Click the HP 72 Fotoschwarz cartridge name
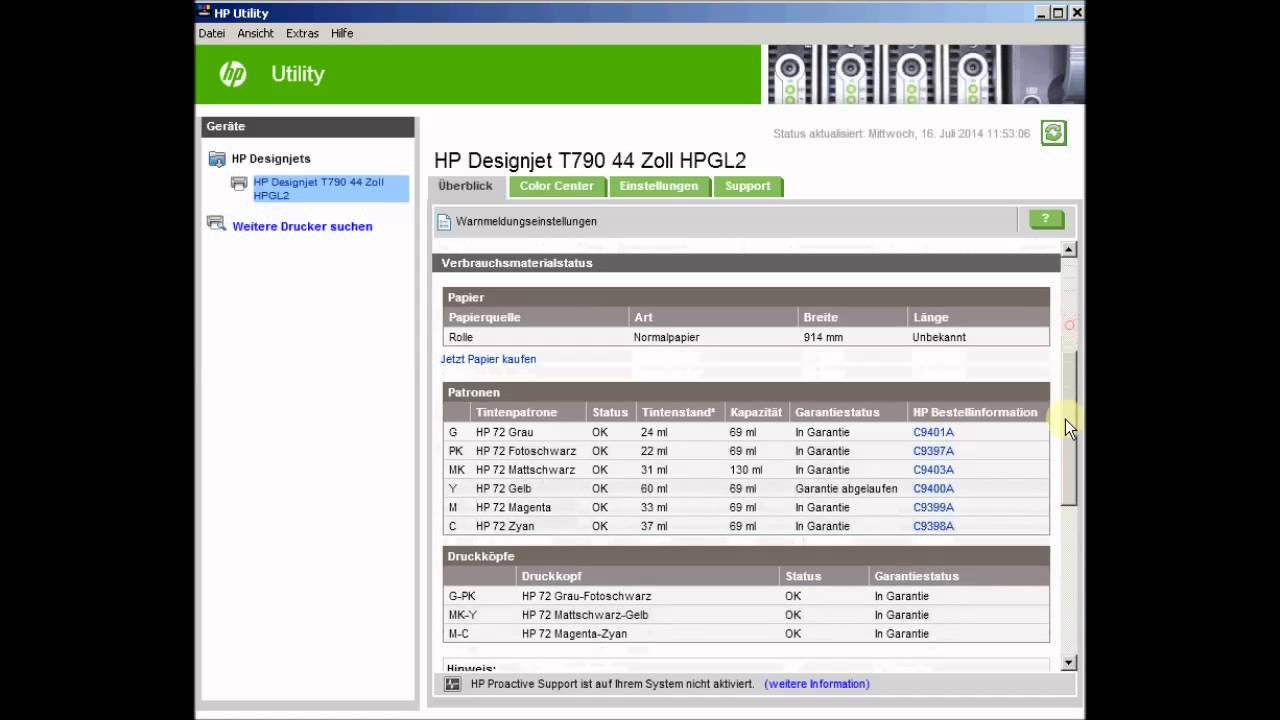Screen dimensions: 1280x720 coord(526,451)
